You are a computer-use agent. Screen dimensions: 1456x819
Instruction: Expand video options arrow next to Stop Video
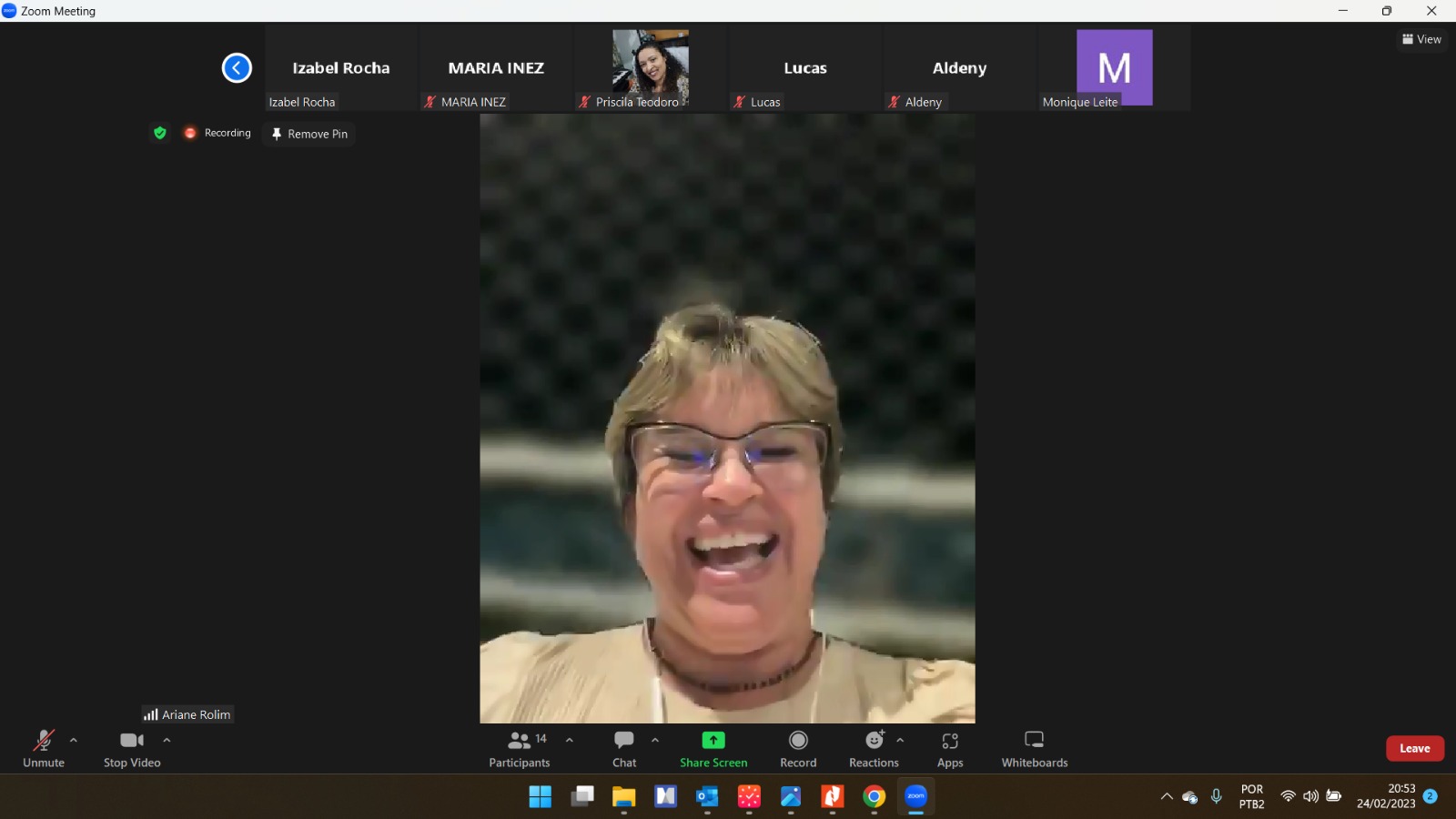pos(167,740)
